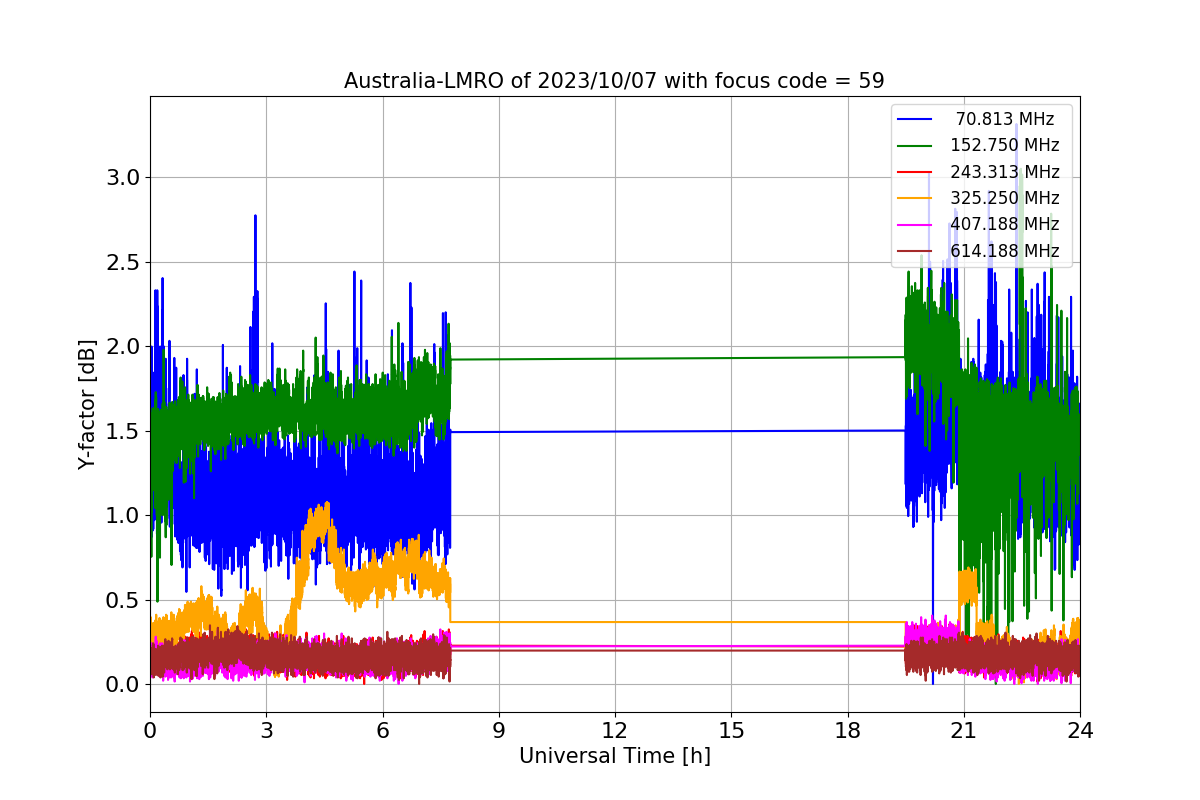Click the orange line swatch in legend

[x=916, y=199]
